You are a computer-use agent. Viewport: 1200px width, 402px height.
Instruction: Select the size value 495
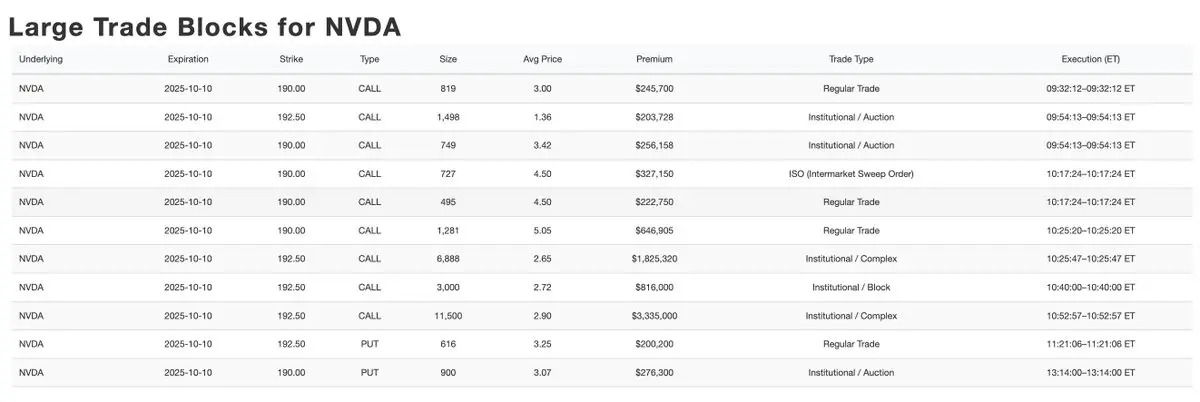[448, 202]
